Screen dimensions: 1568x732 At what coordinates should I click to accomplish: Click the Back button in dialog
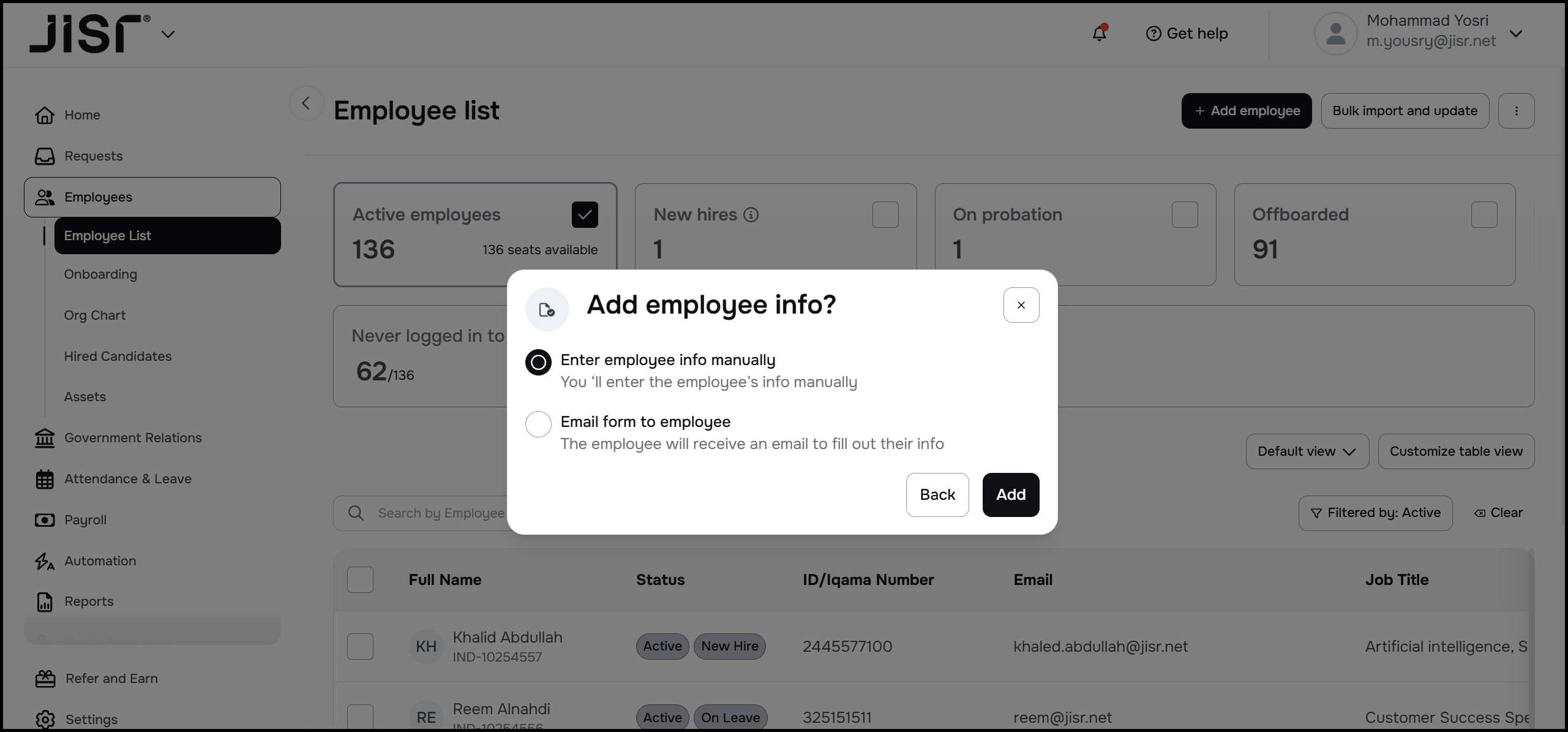pos(937,494)
